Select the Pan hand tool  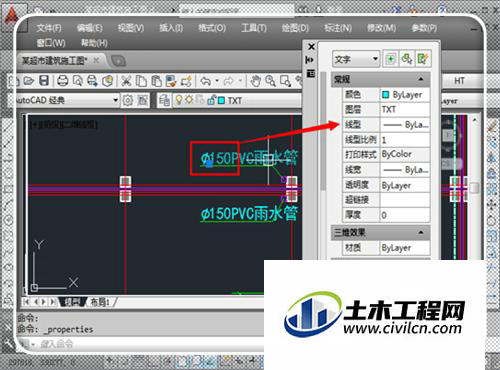click(256, 81)
